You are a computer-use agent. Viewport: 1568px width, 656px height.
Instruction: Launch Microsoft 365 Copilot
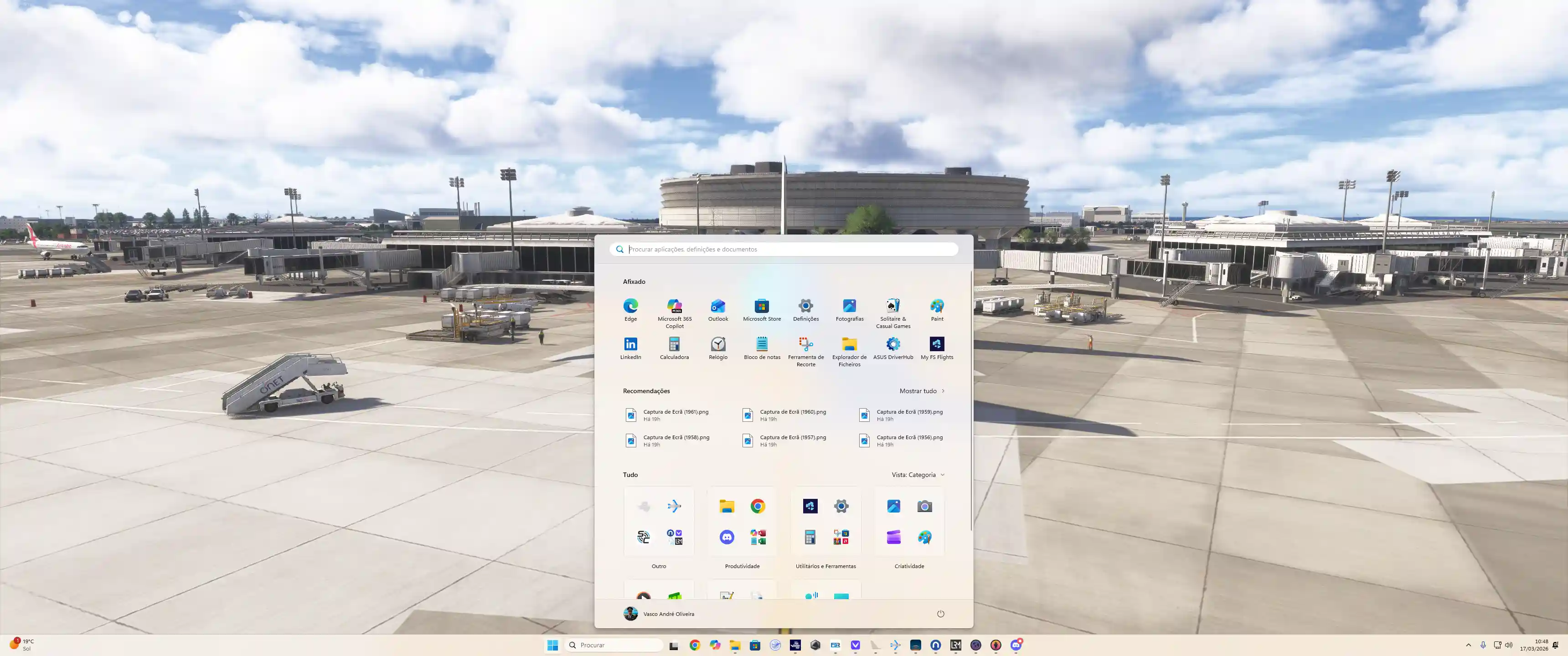coord(674,313)
